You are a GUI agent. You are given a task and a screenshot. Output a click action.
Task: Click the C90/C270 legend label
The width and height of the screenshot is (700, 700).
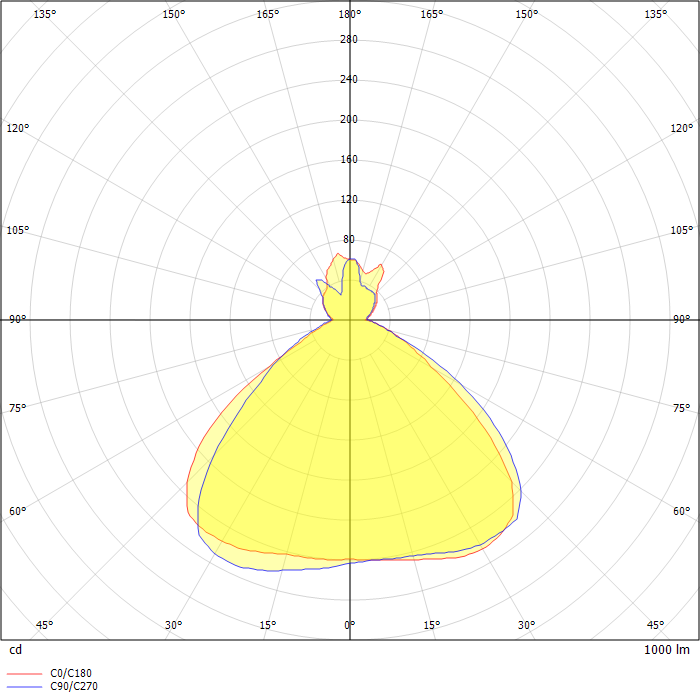74,686
